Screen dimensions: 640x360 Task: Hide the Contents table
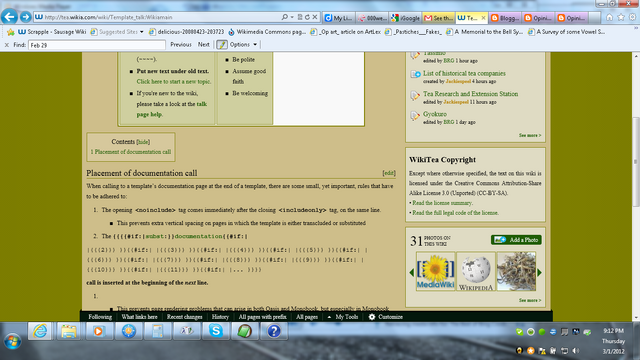[143, 142]
